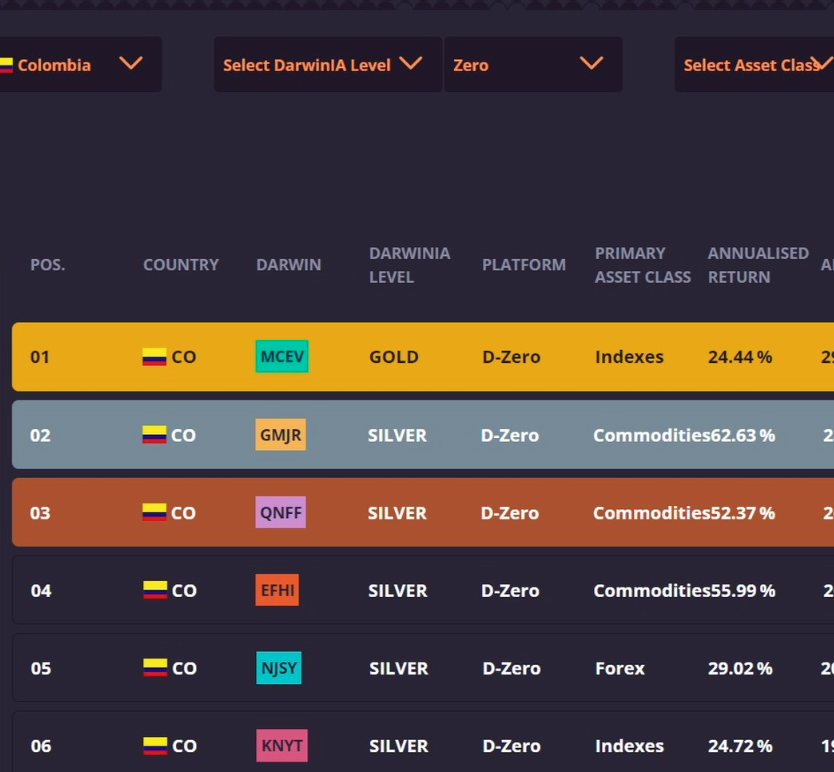Open the EFHI darwin badge
Image resolution: width=834 pixels, height=772 pixels.
[277, 590]
